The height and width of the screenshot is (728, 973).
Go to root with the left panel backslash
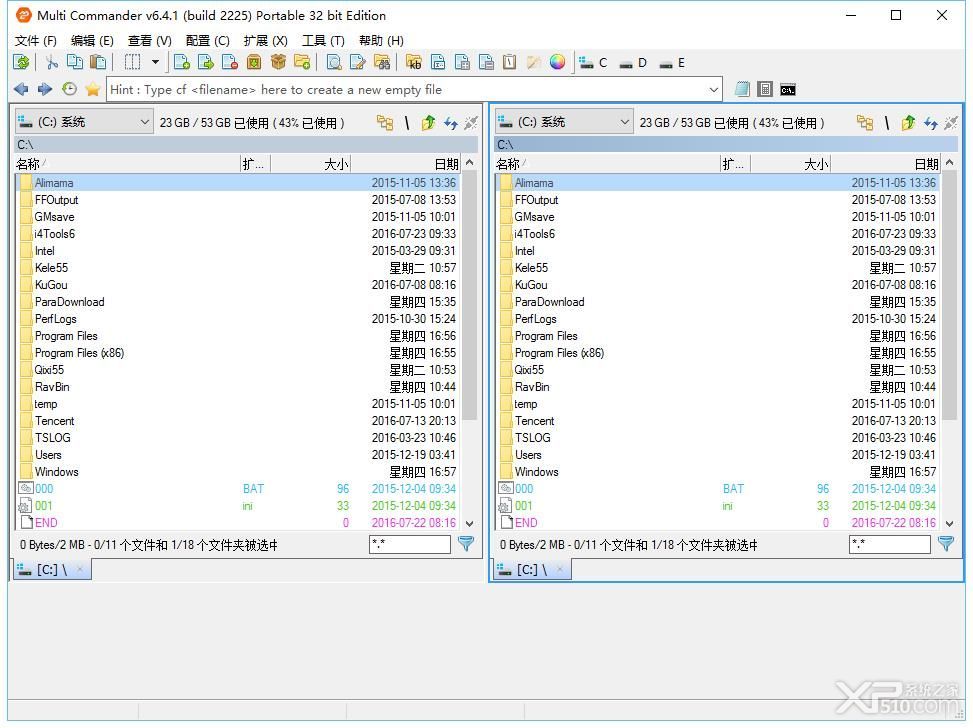coord(407,123)
